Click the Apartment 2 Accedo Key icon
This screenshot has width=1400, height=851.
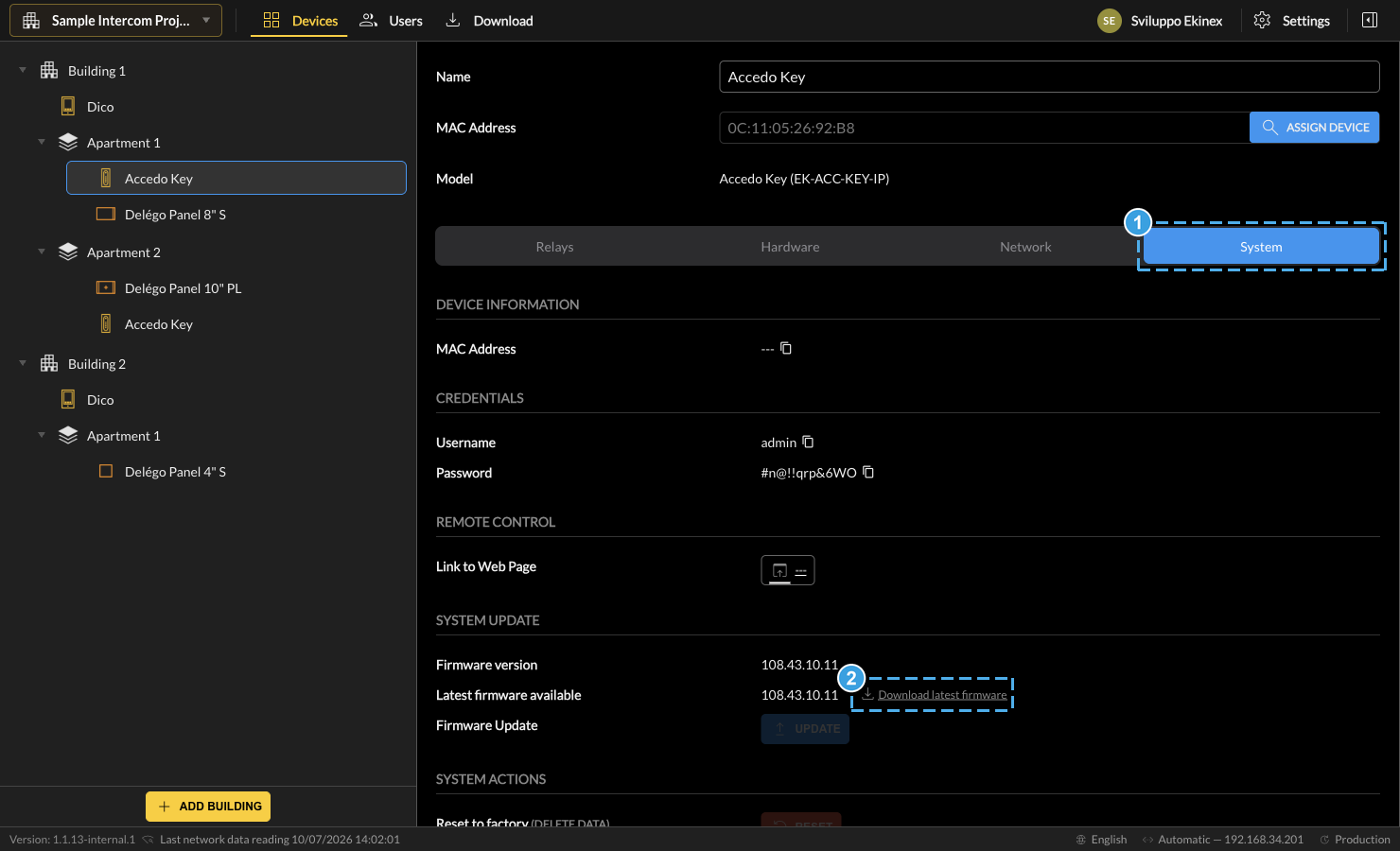tap(106, 323)
